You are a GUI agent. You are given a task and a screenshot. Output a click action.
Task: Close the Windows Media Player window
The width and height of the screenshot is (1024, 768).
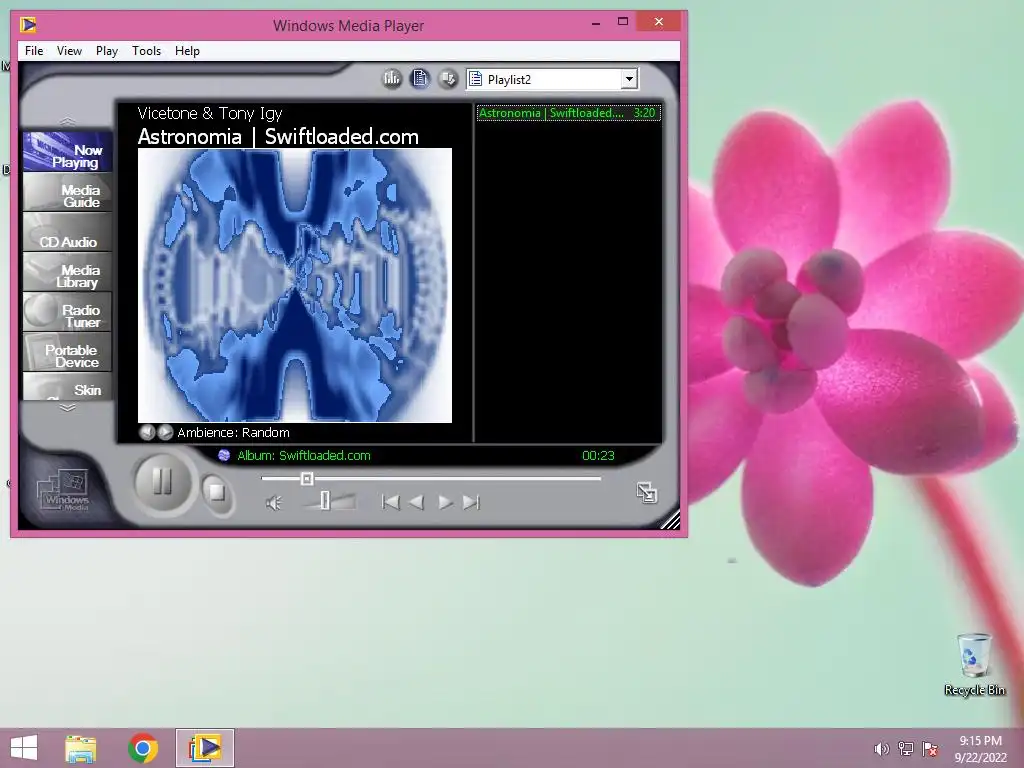click(x=658, y=22)
